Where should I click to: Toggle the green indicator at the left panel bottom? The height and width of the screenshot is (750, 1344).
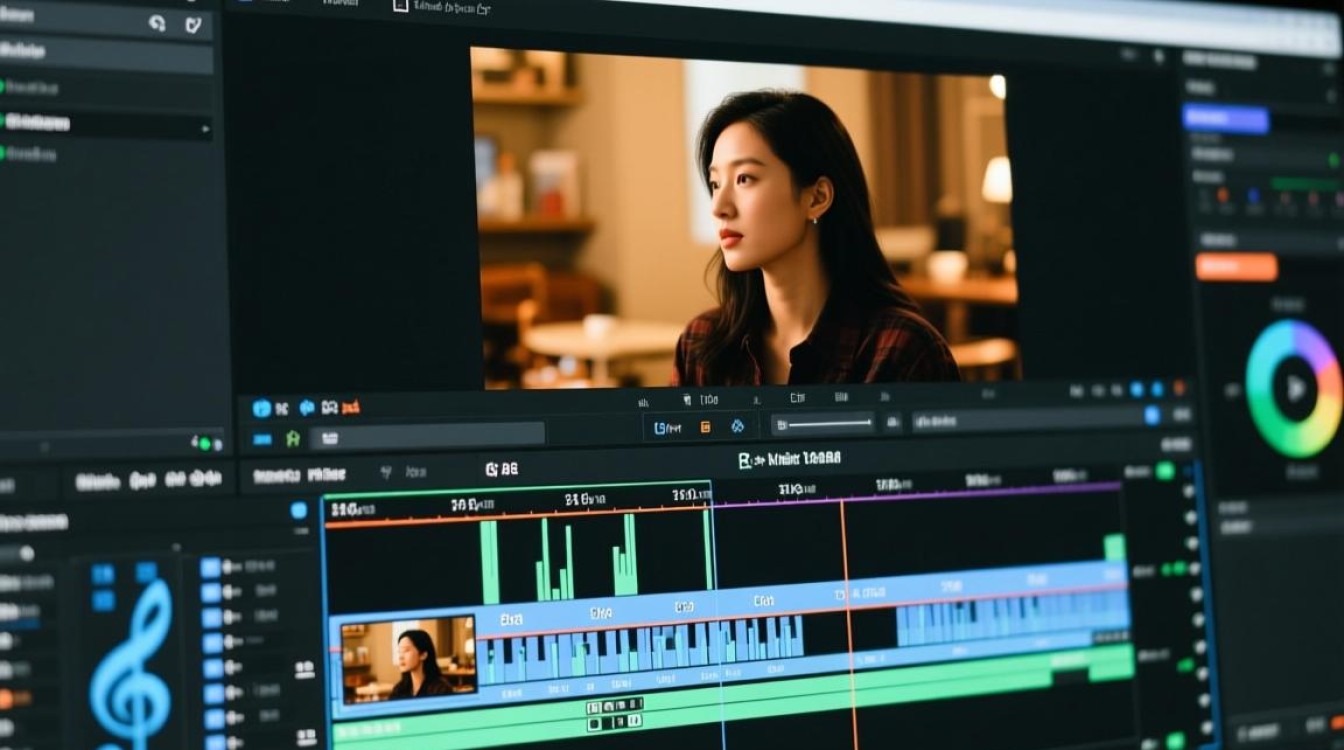pos(205,443)
